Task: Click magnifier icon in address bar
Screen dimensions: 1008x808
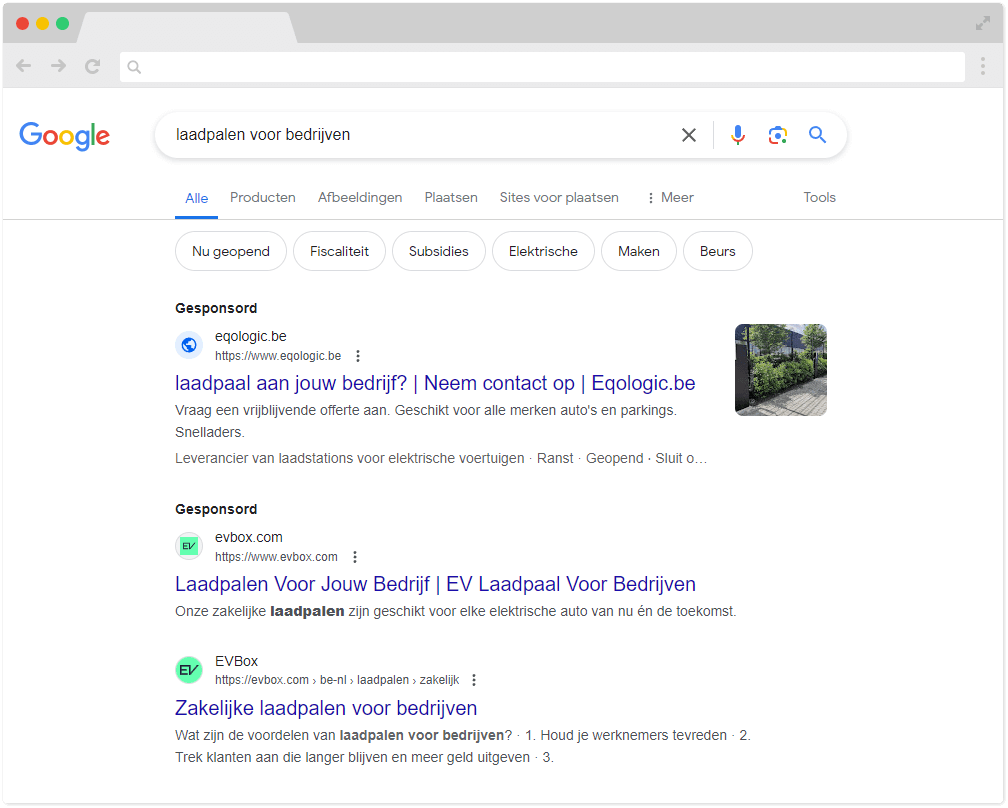Action: tap(134, 67)
